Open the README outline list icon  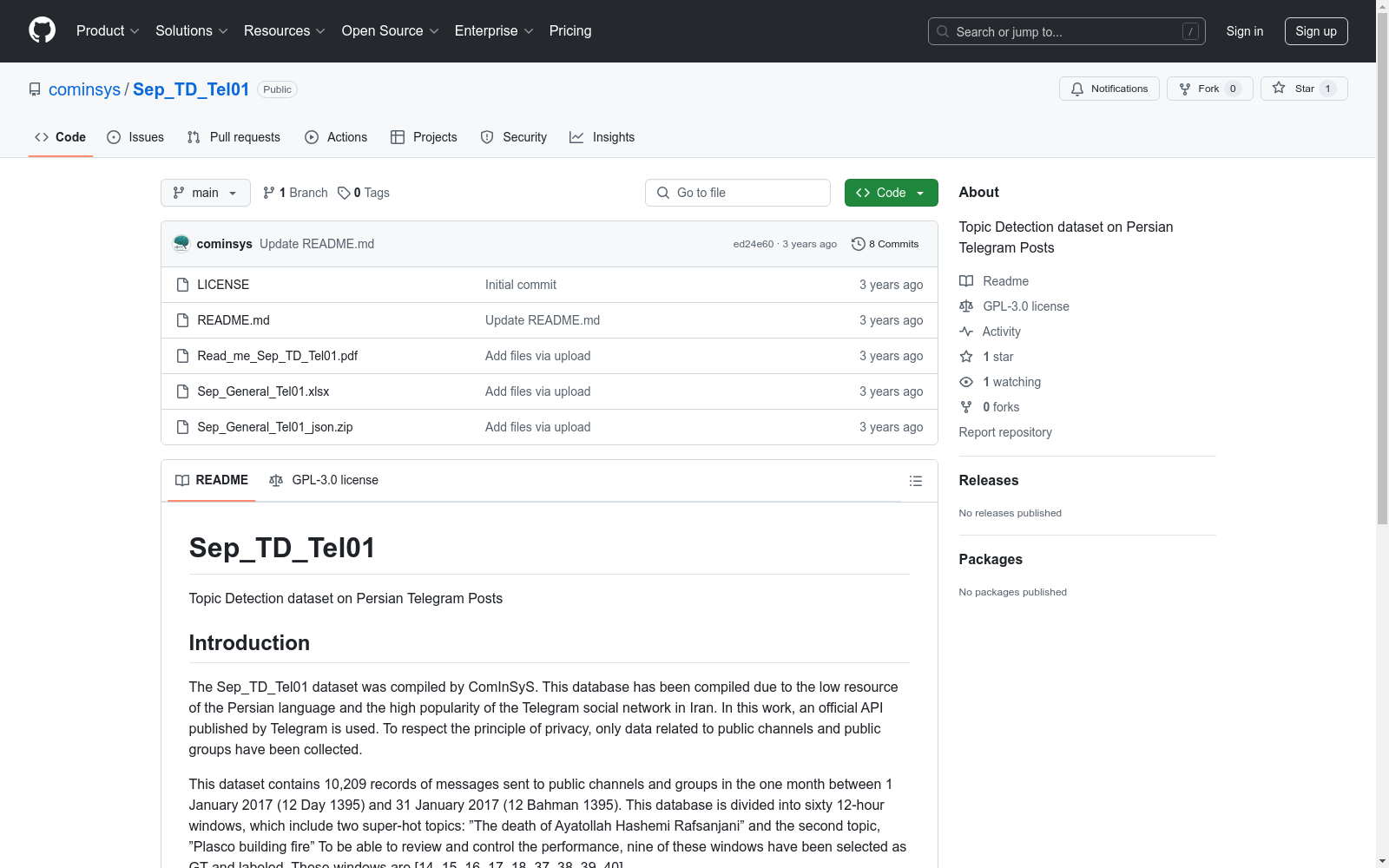click(915, 481)
